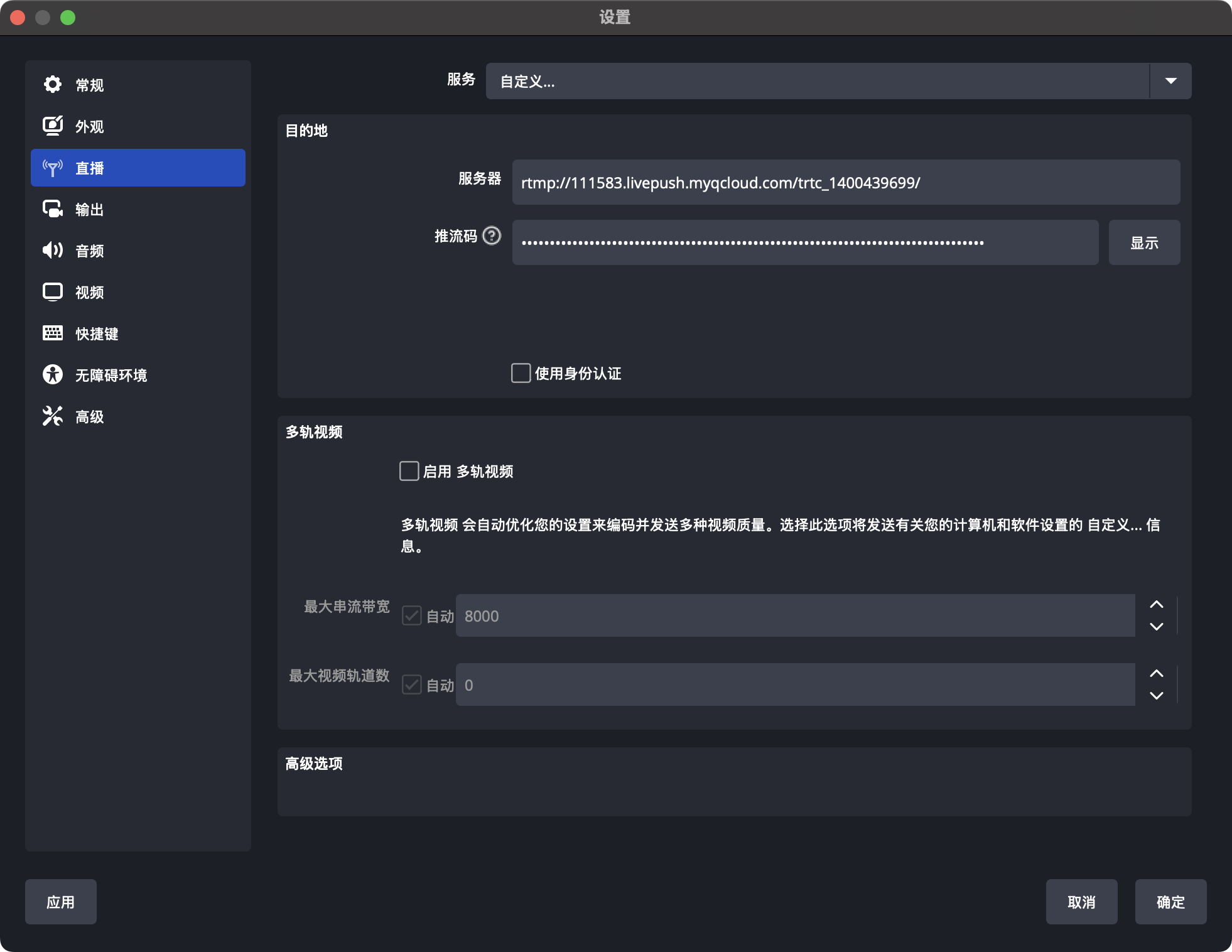The width and height of the screenshot is (1232, 952).
Task: Click the 目的地 section title
Action: [x=306, y=131]
